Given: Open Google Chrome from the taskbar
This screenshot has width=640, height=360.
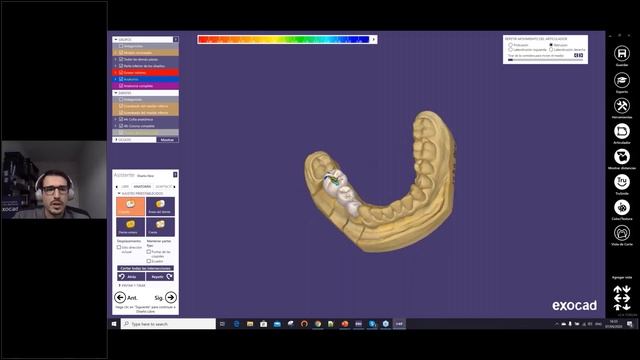Looking at the screenshot, I should coord(318,324).
